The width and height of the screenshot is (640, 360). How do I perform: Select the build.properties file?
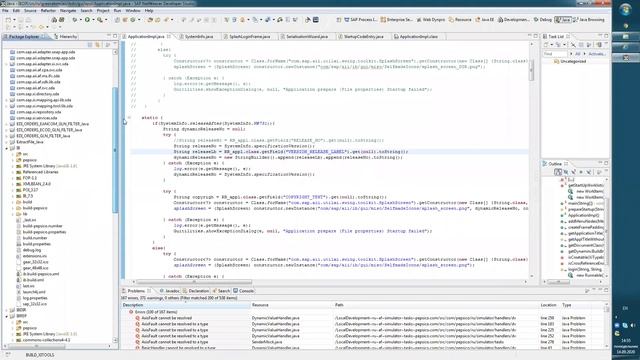pos(33,244)
